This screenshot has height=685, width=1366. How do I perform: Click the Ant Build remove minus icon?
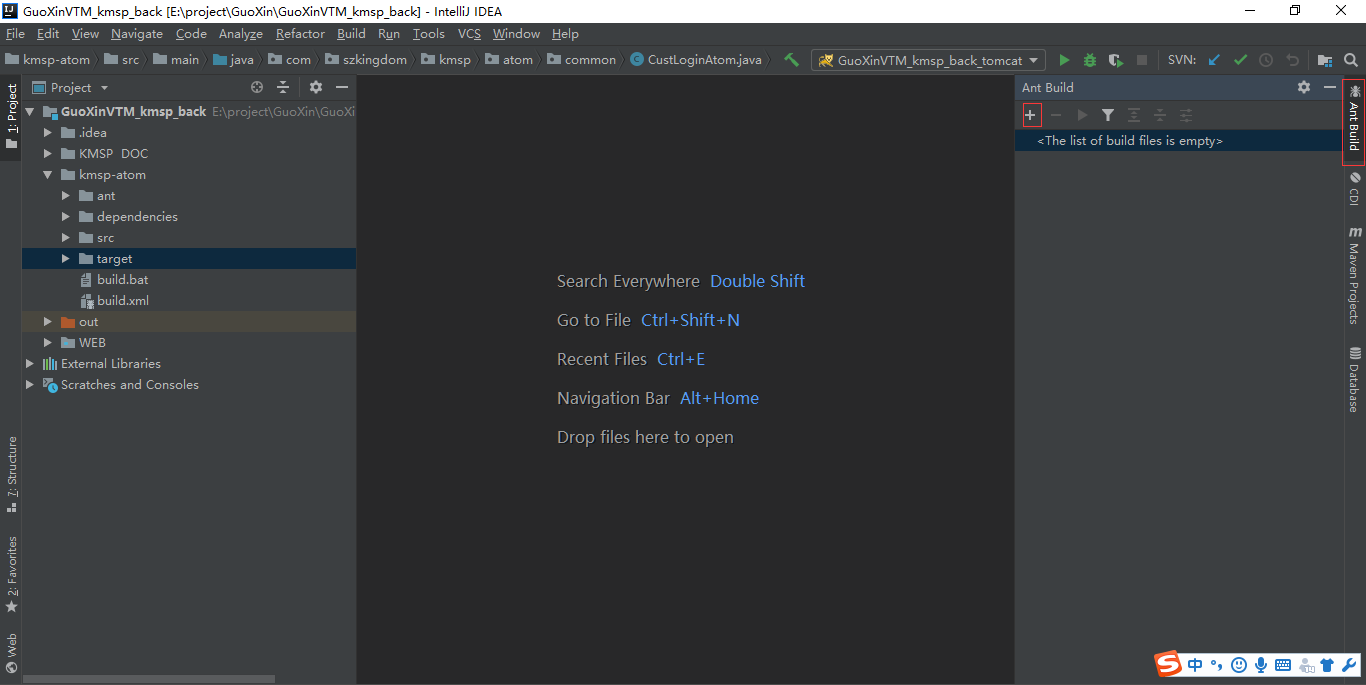point(1056,115)
